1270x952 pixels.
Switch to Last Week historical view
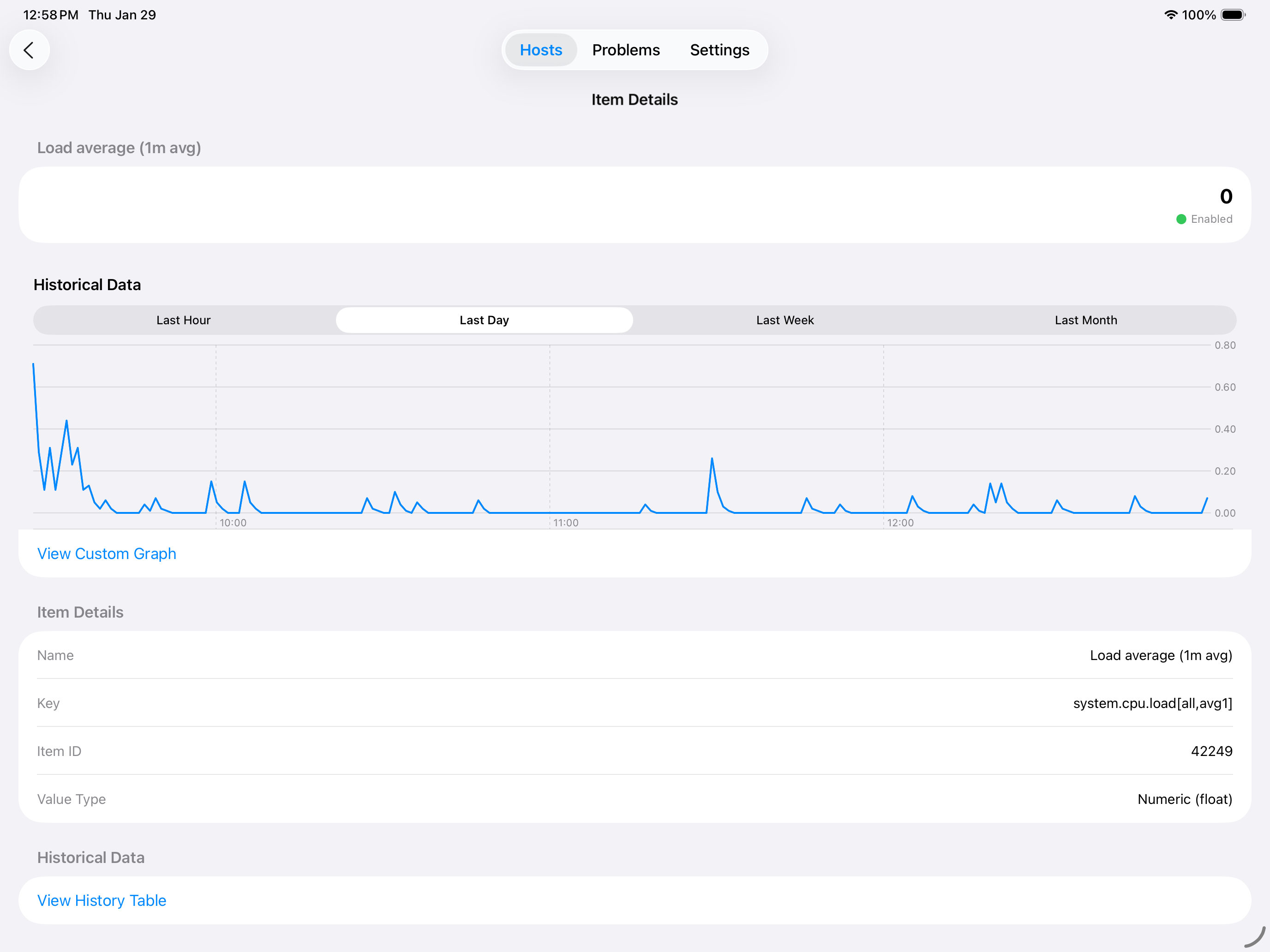pyautogui.click(x=784, y=320)
